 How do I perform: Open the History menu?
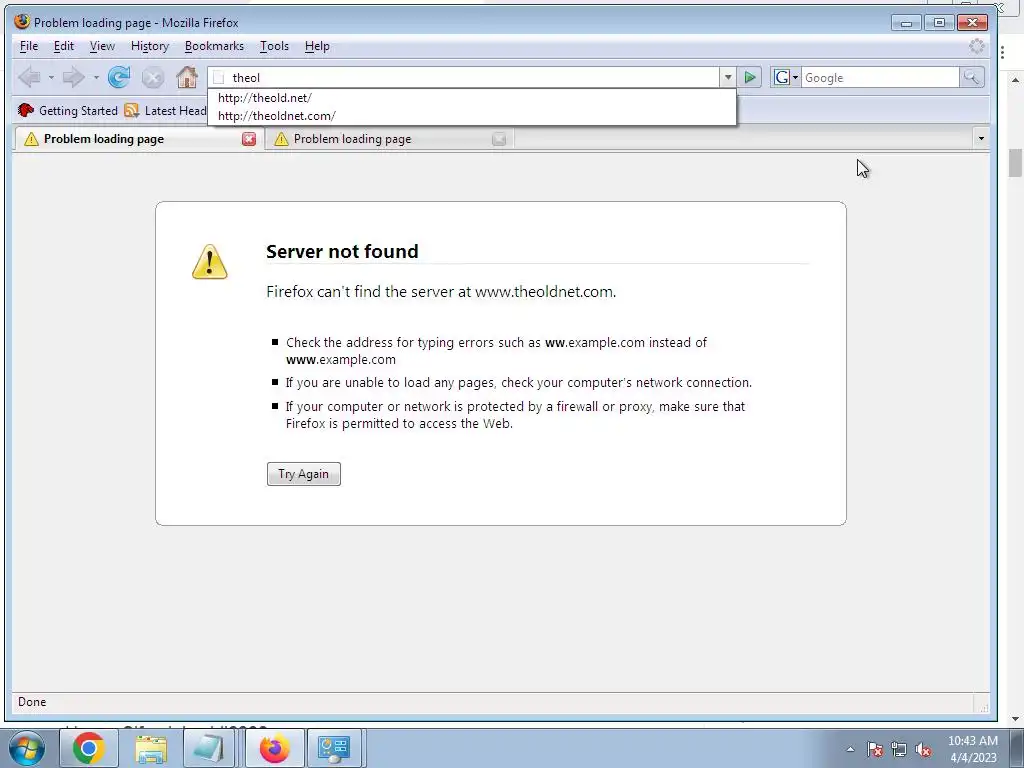click(150, 46)
